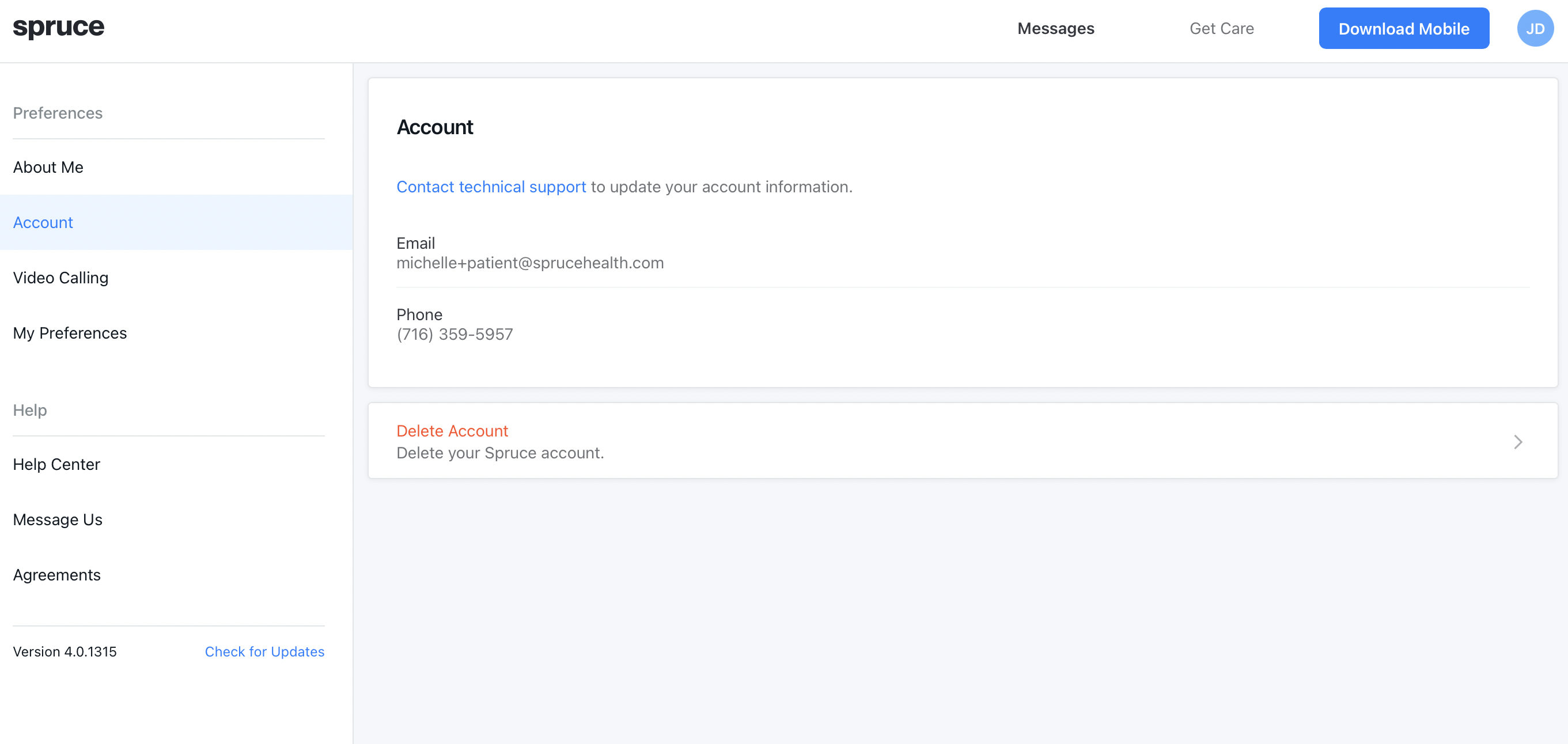Switch to the Get Care tab
The image size is (1568, 744).
click(1221, 28)
